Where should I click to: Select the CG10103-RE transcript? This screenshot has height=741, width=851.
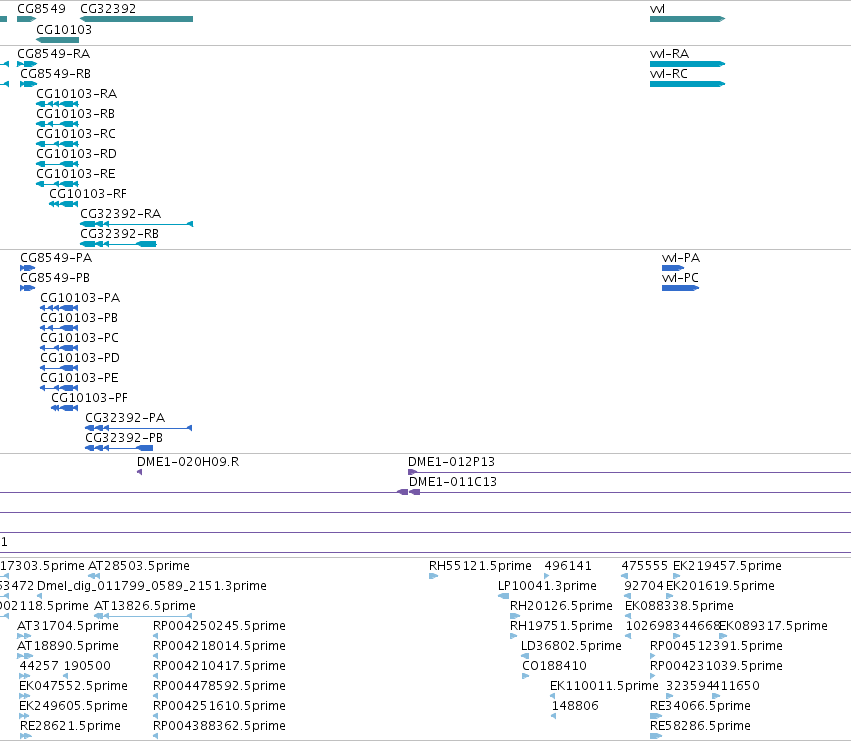click(x=58, y=184)
